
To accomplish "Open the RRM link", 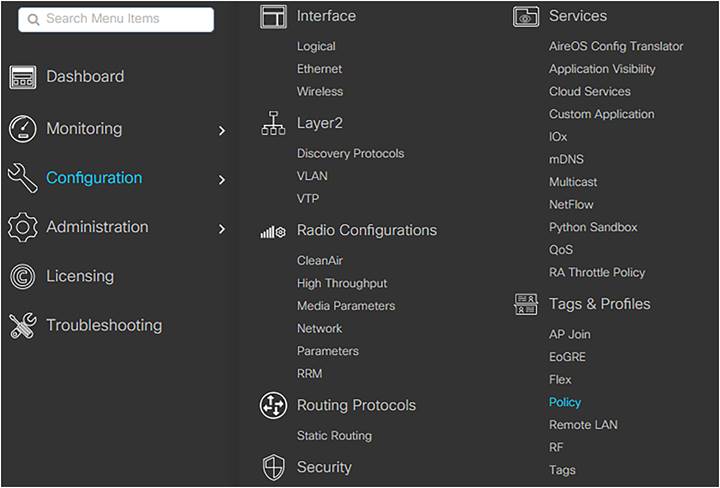I will (309, 373).
